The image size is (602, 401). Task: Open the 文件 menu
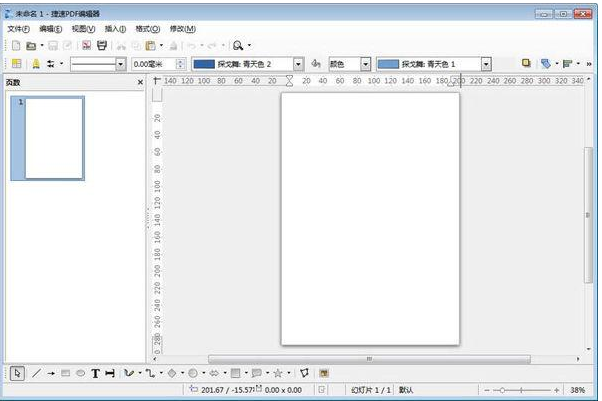[19, 29]
